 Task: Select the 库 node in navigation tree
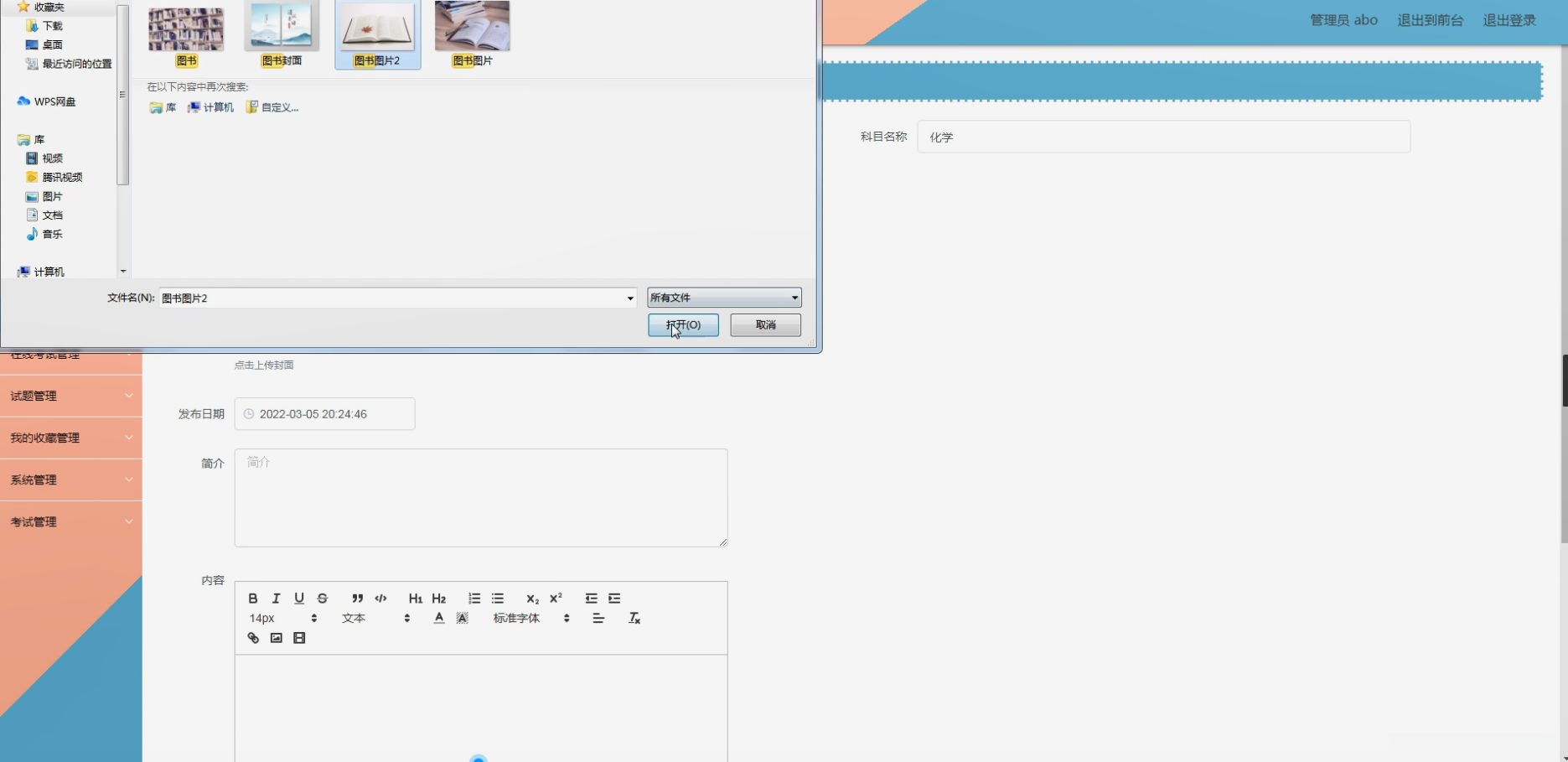click(31, 140)
